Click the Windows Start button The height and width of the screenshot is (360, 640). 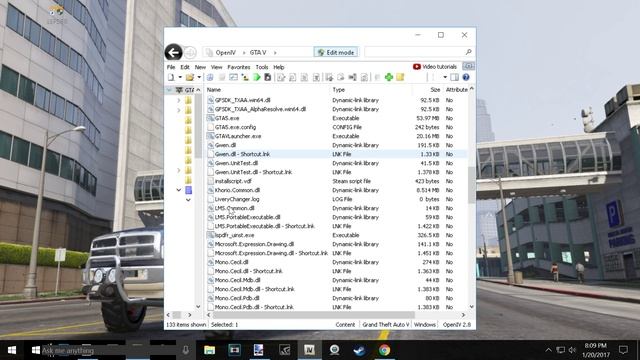(x=12, y=350)
